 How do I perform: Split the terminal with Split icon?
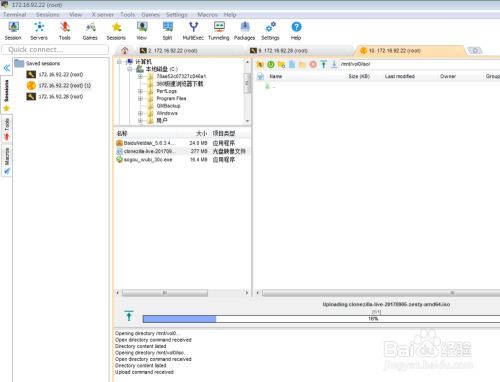167,31
